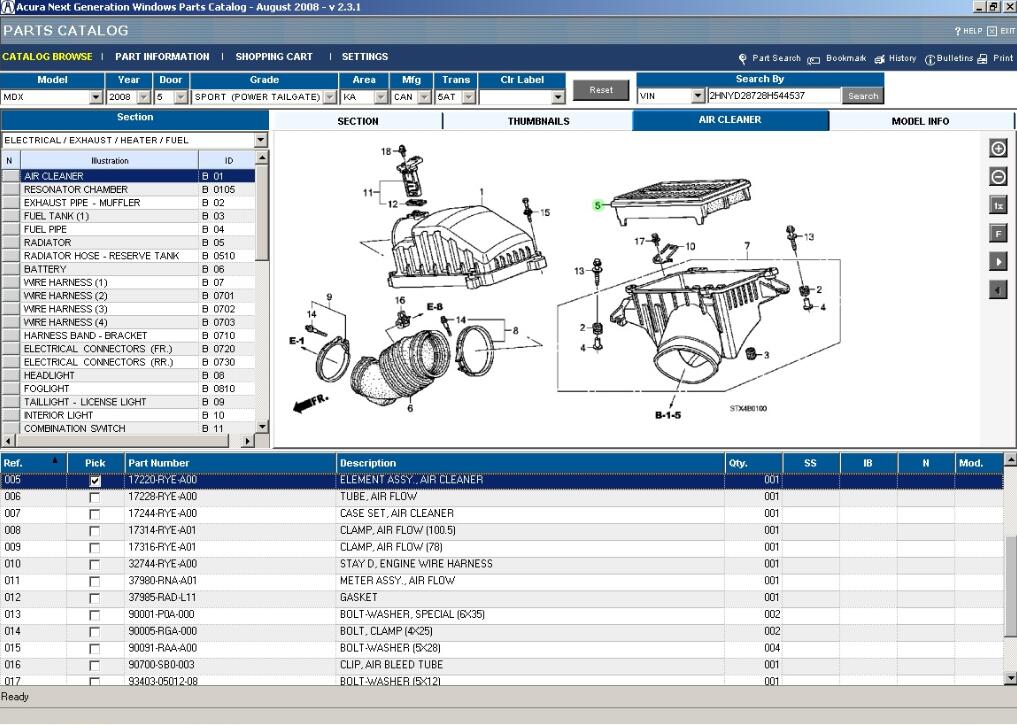Tick the checkbox for CLAMP, AIR FLOW (78)
The width and height of the screenshot is (1017, 725).
95,548
